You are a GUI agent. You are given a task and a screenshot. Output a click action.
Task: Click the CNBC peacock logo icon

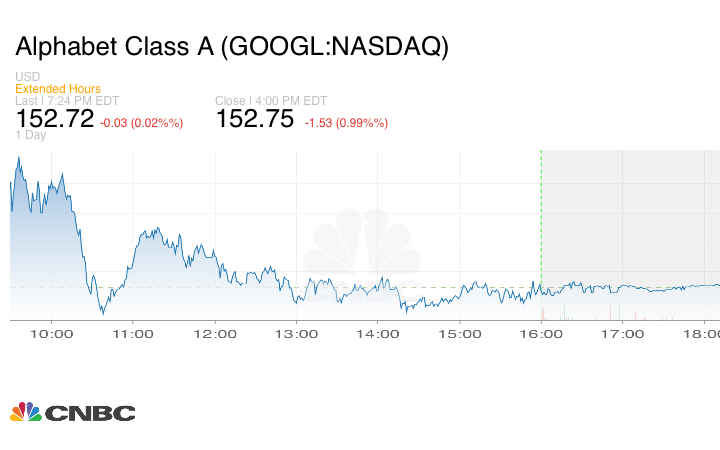click(25, 412)
